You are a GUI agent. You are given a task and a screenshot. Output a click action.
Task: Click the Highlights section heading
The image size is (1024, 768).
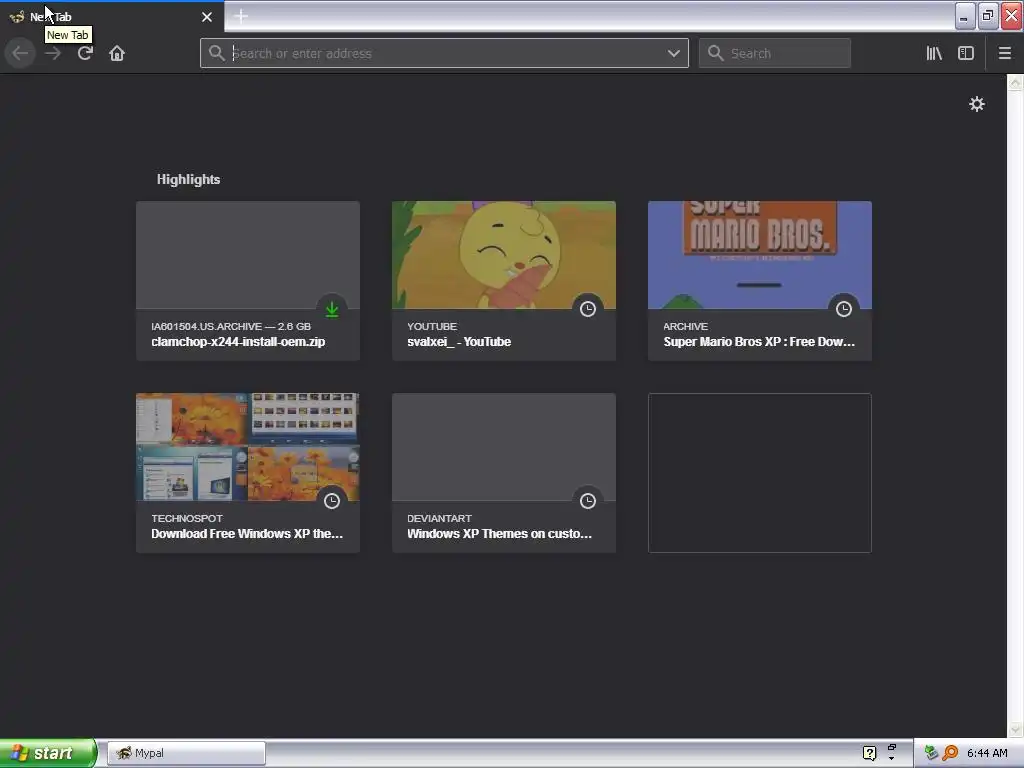click(x=188, y=180)
